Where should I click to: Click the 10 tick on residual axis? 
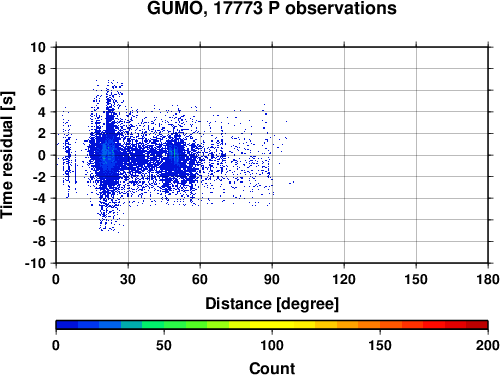pyautogui.click(x=38, y=47)
